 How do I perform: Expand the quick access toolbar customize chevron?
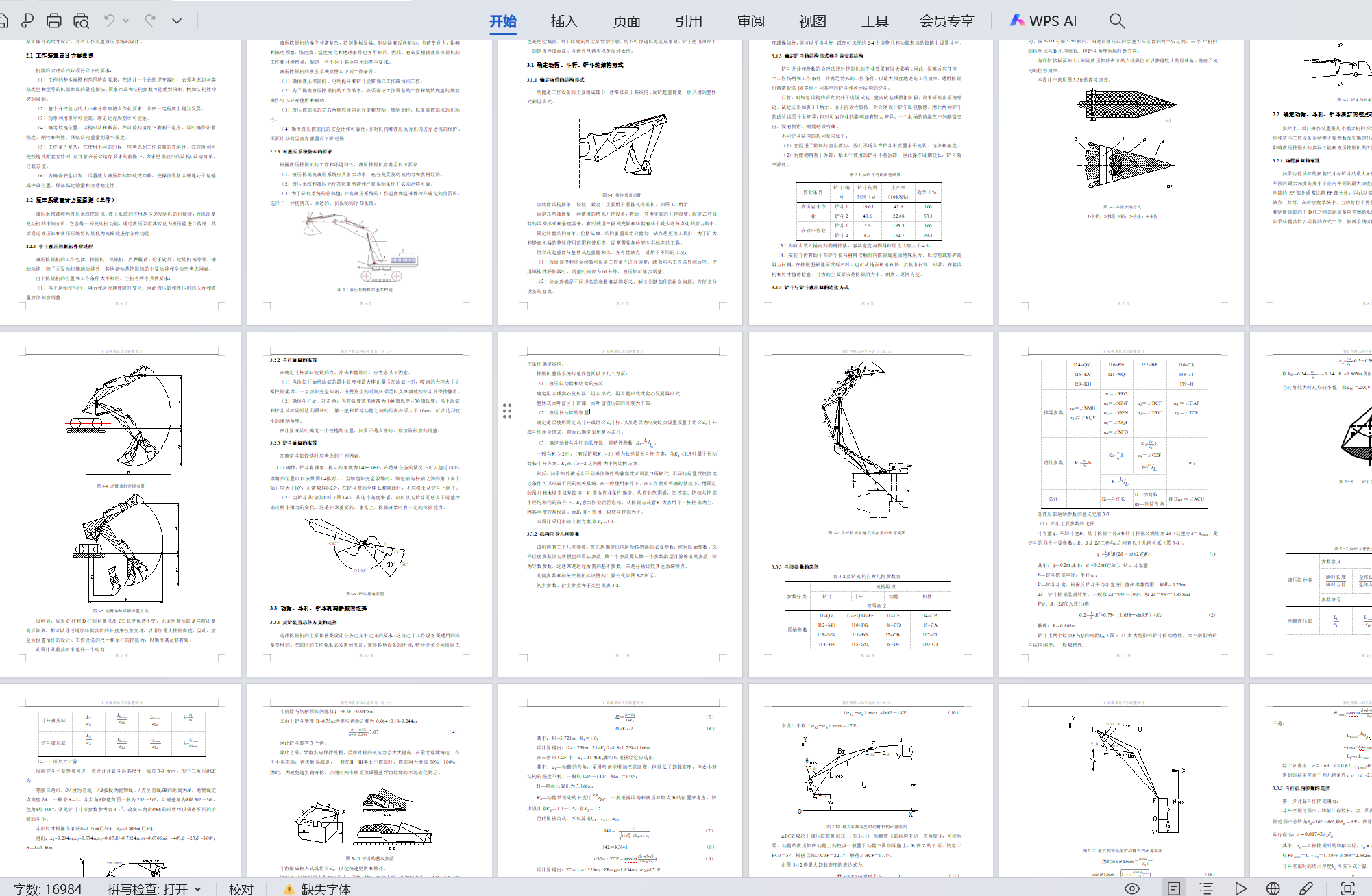177,21
